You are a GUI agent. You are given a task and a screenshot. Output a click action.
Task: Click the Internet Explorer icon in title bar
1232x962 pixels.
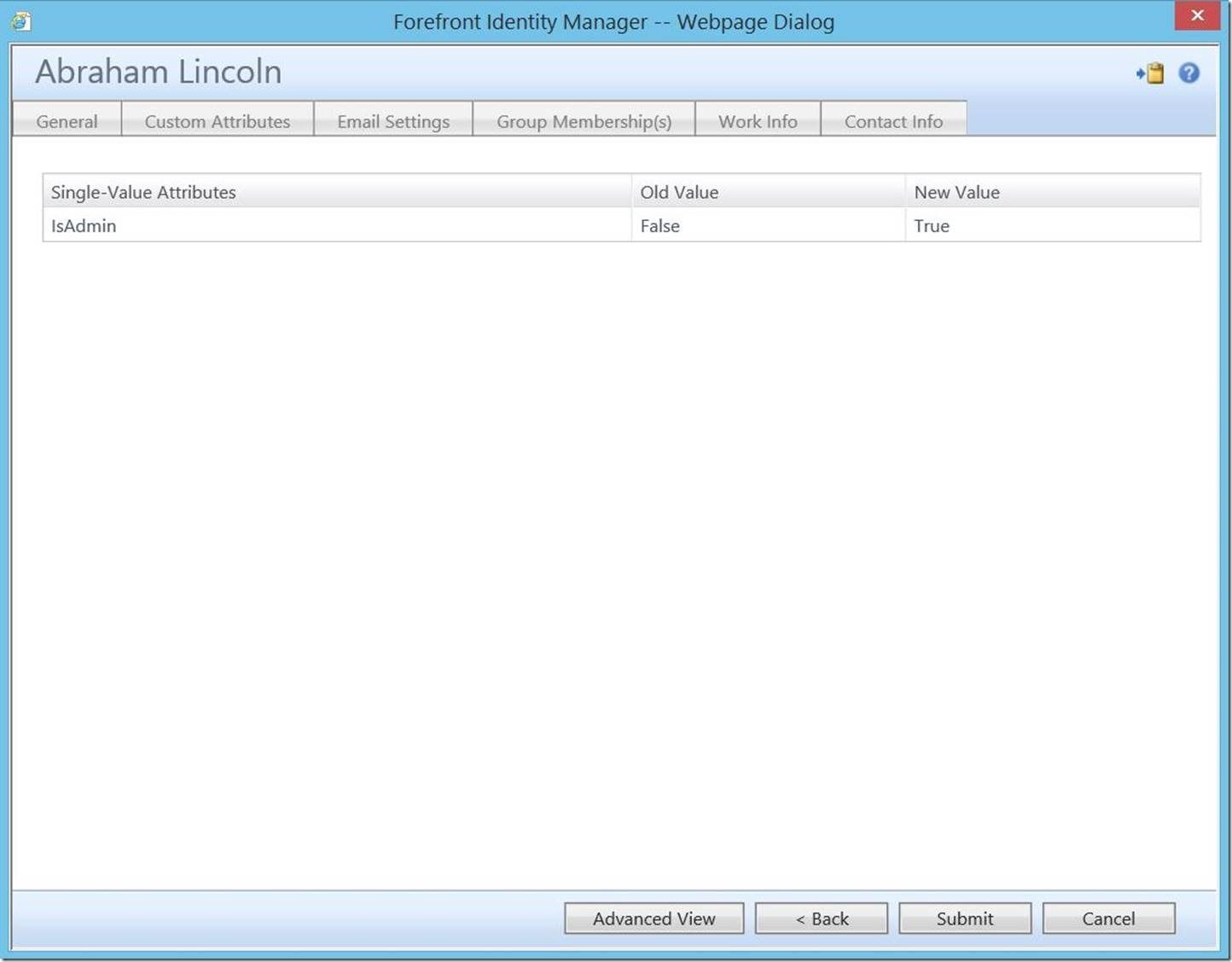21,21
